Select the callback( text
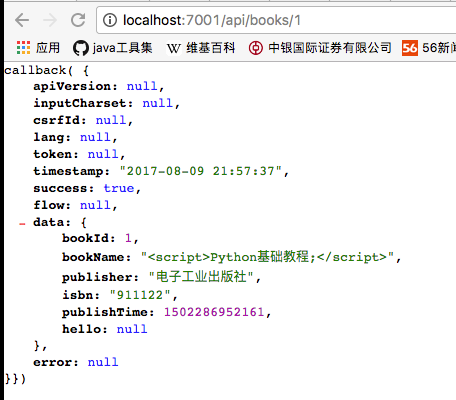Screen dimensions: 456x400 (39, 70)
